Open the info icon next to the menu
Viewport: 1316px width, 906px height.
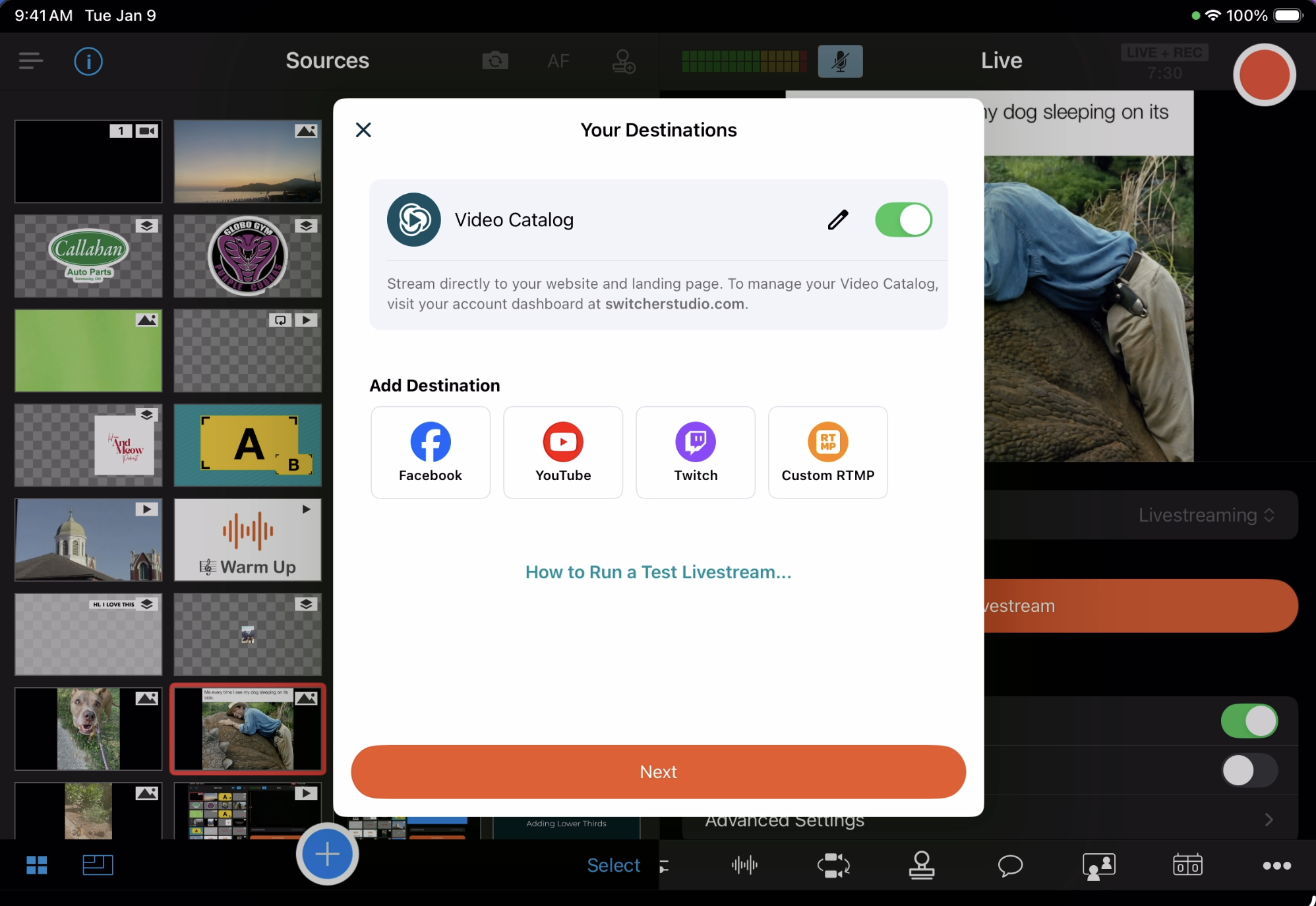88,61
